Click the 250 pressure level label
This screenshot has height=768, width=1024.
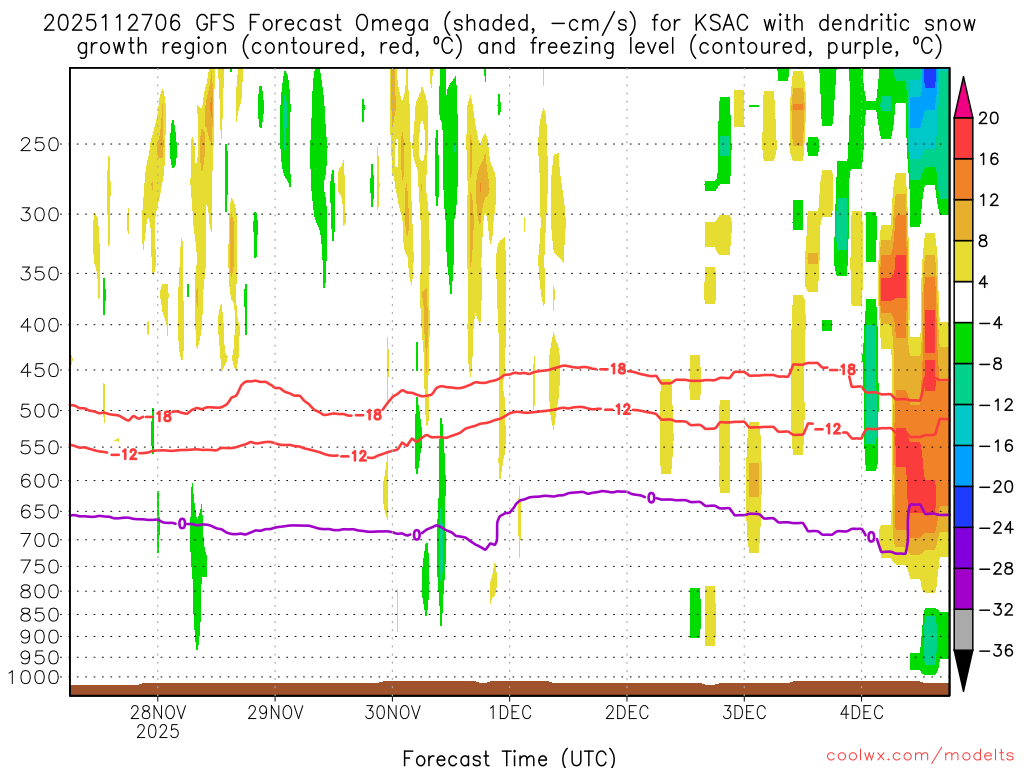pos(40,144)
